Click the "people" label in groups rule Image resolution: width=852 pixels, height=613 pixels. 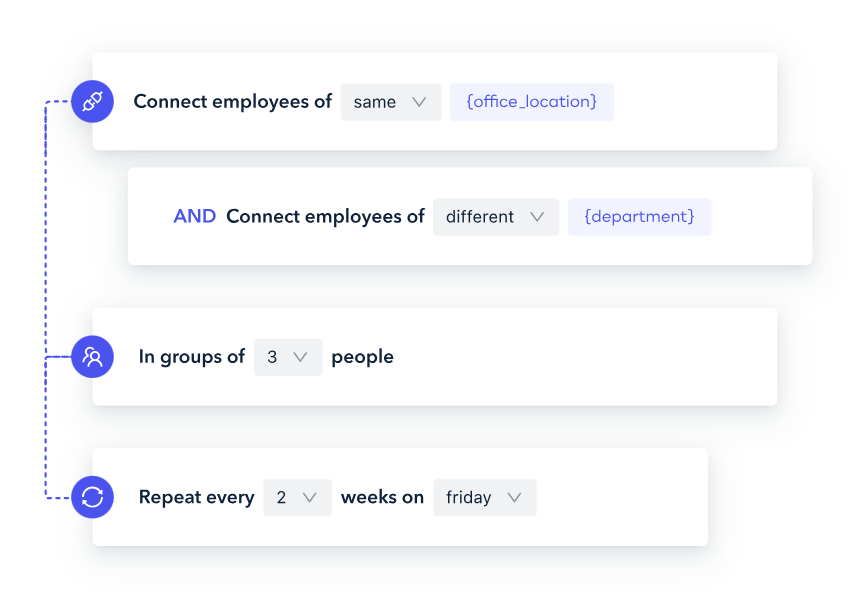point(362,356)
